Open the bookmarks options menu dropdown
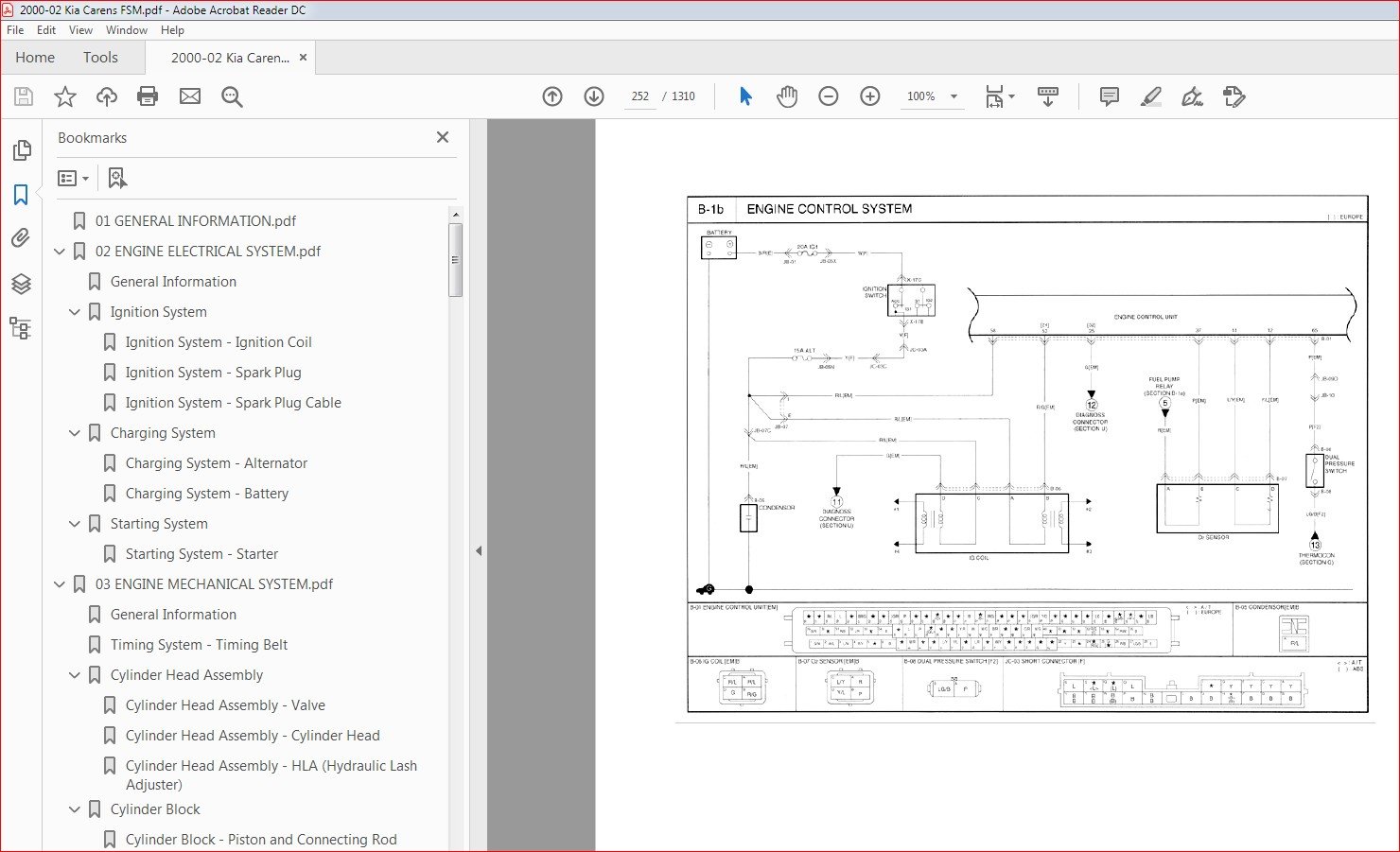 (x=74, y=178)
